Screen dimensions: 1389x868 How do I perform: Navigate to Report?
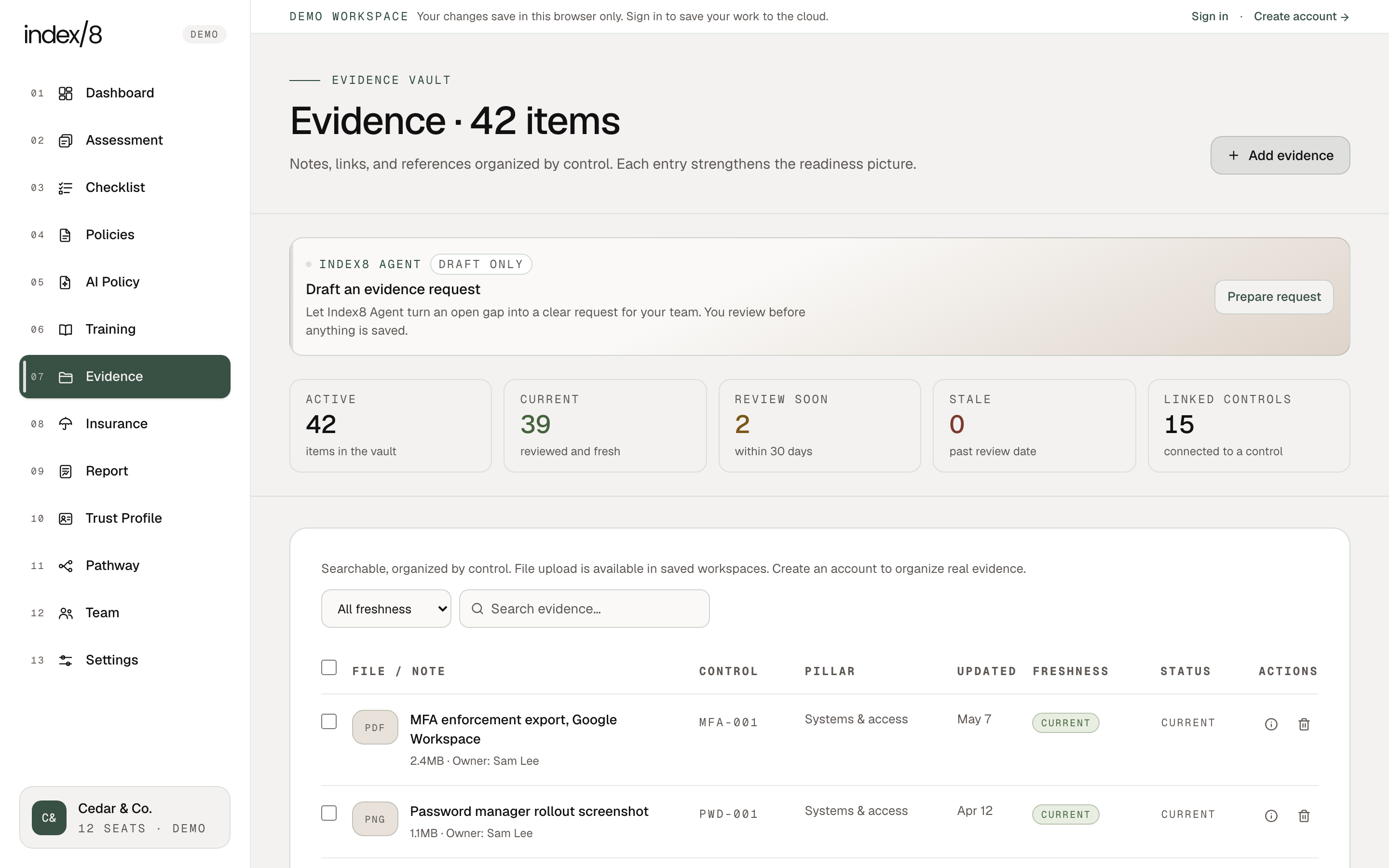coord(124,471)
